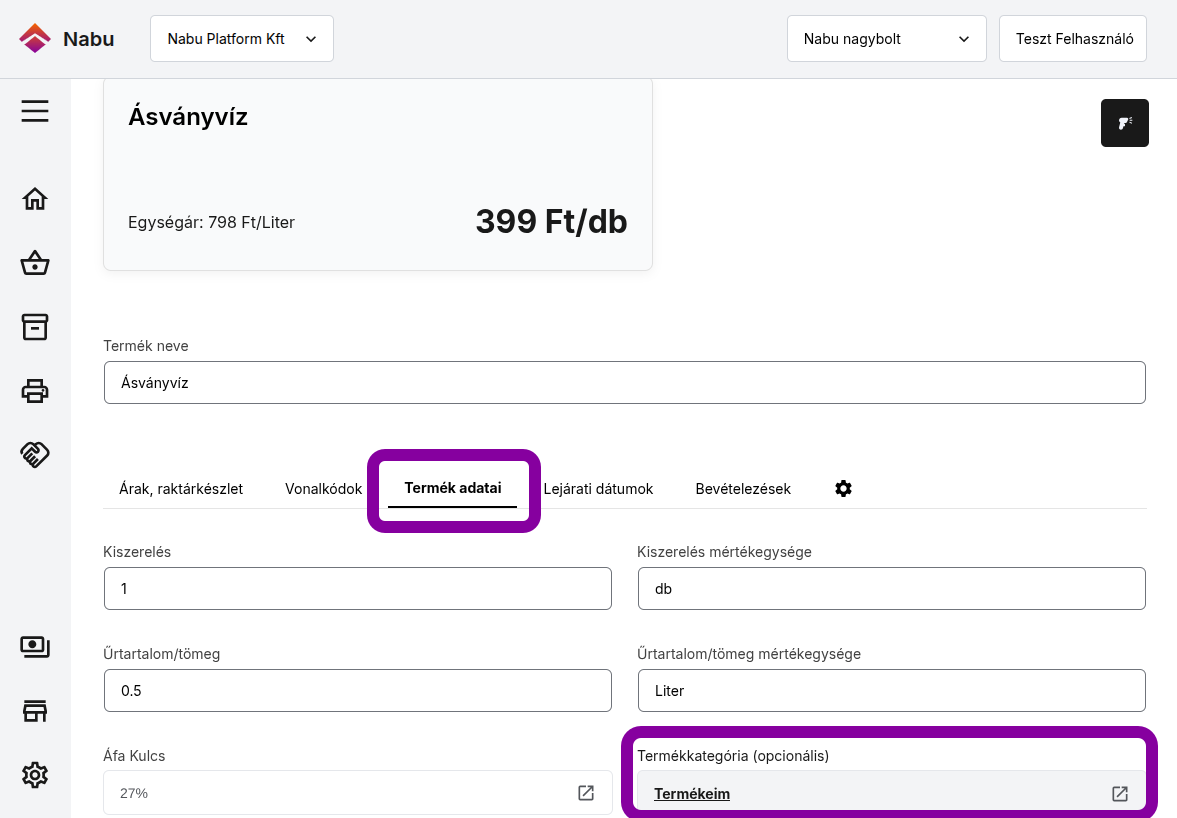Open the Termékeim category link
Image resolution: width=1177 pixels, height=818 pixels.
click(x=692, y=793)
